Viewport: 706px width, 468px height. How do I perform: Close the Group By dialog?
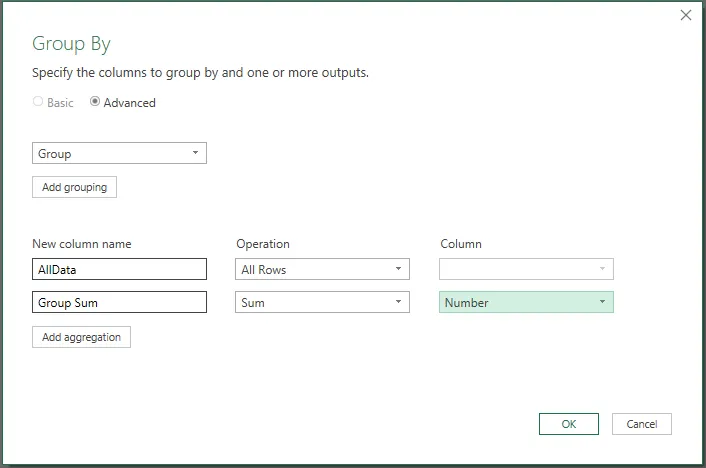point(685,15)
